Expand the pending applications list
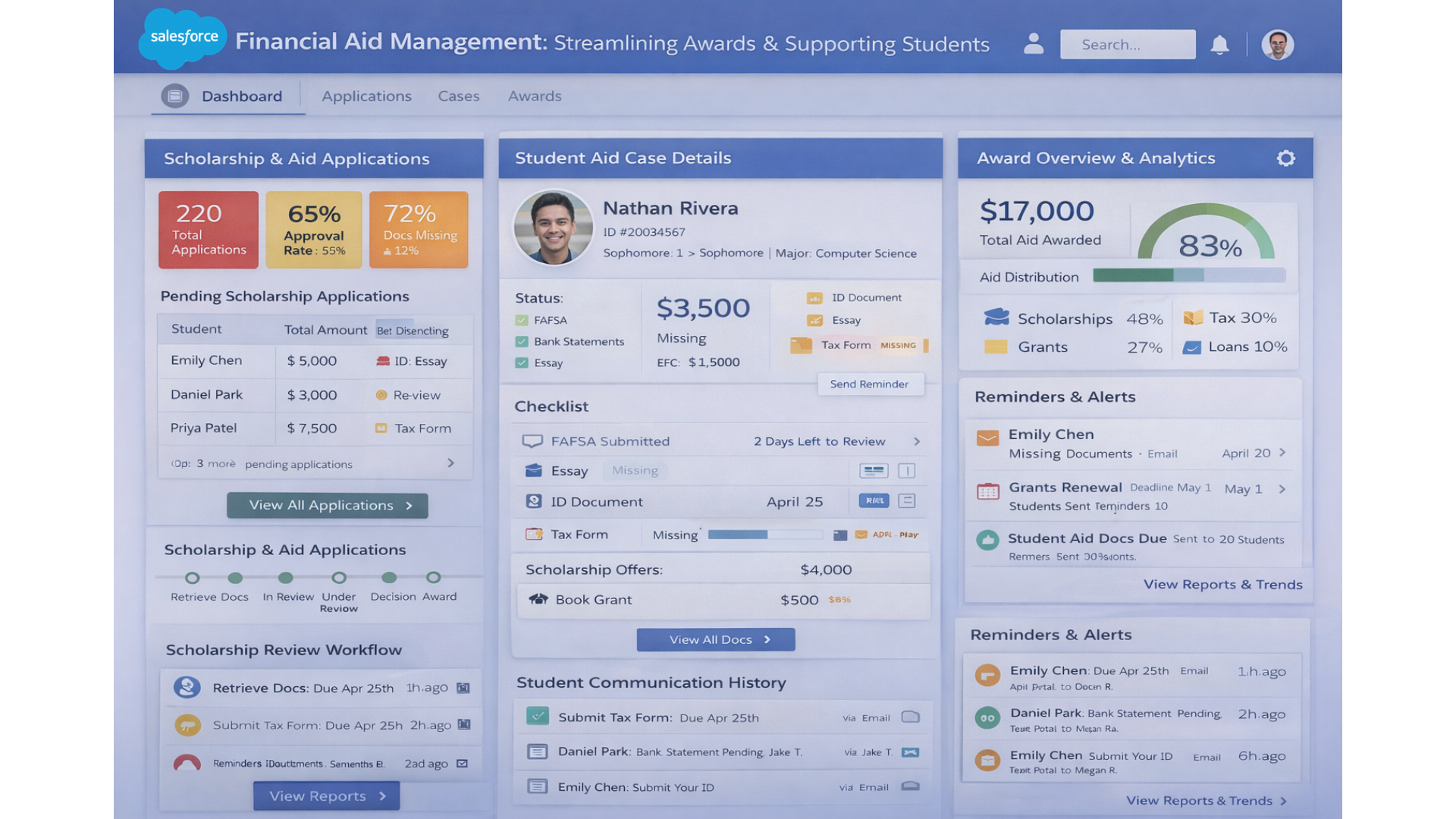 (x=450, y=463)
